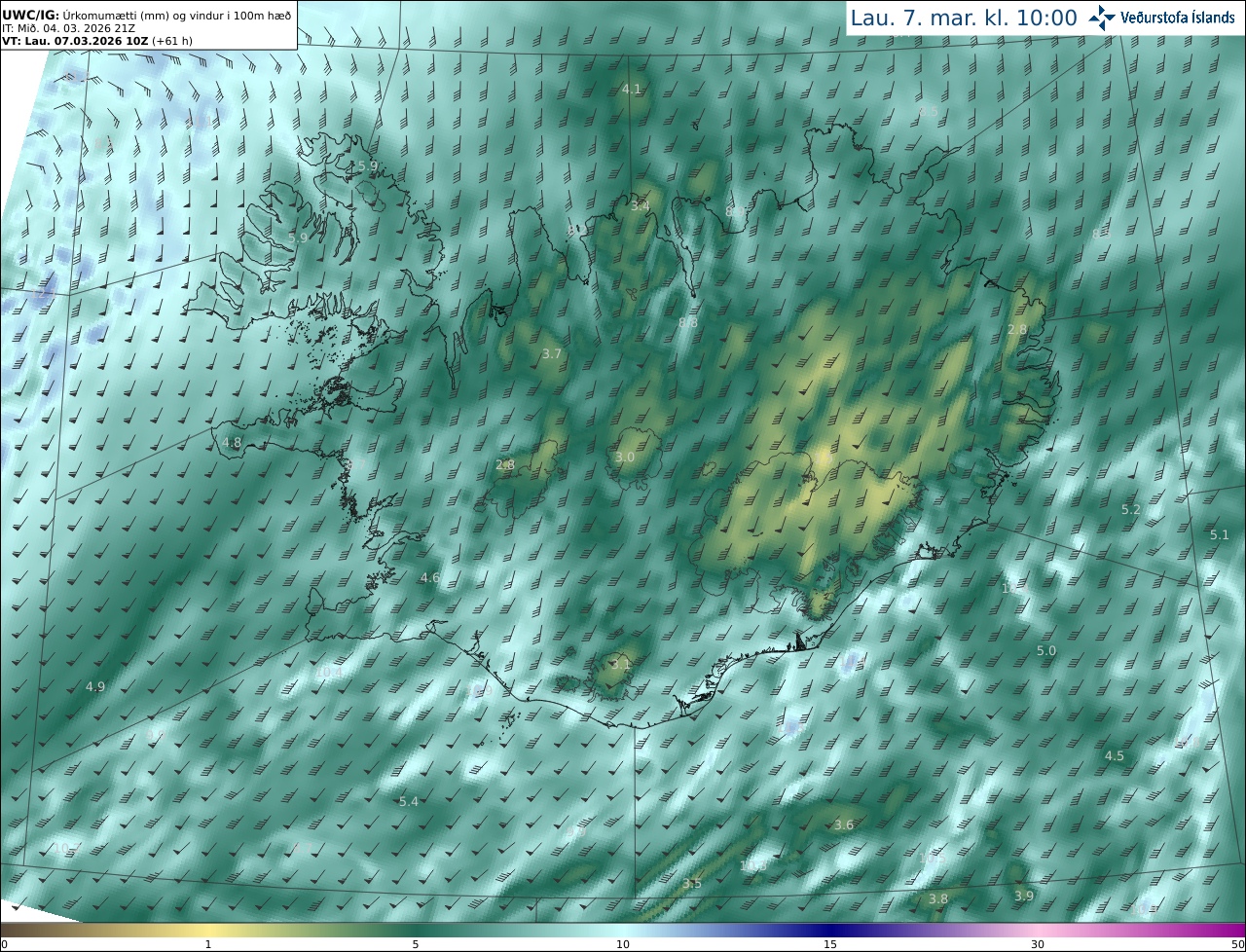Click the 3.1 value near the south coast
This screenshot has height=952, width=1246.
[621, 664]
